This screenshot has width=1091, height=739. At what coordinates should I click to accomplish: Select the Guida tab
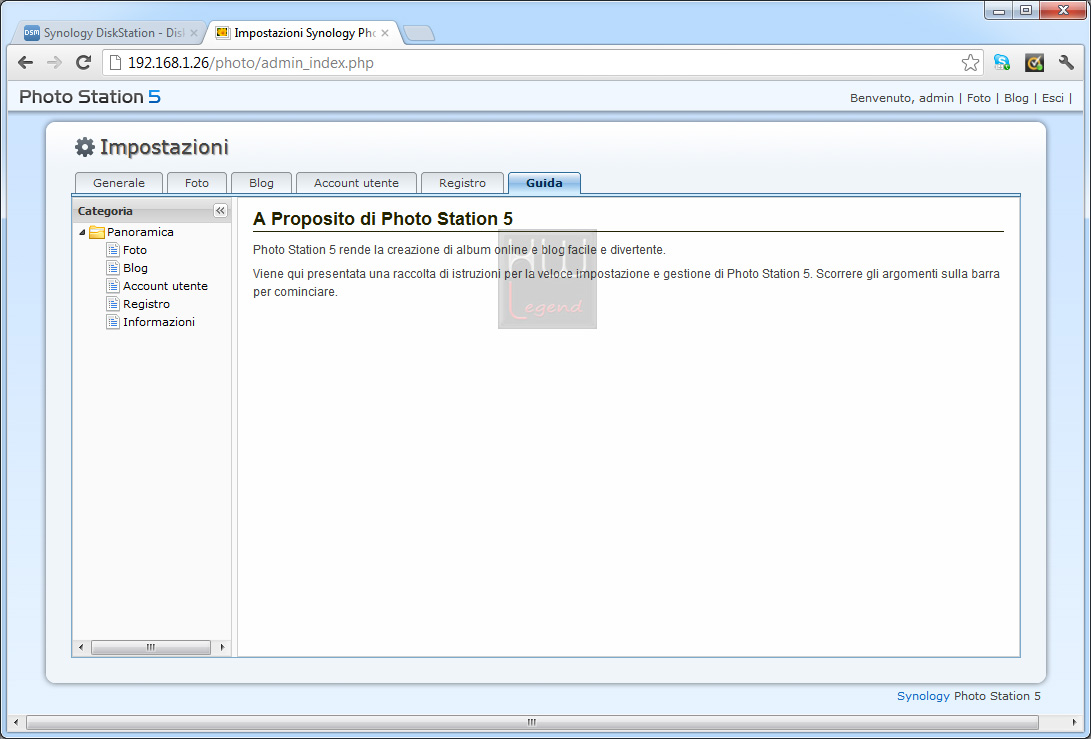coord(544,183)
